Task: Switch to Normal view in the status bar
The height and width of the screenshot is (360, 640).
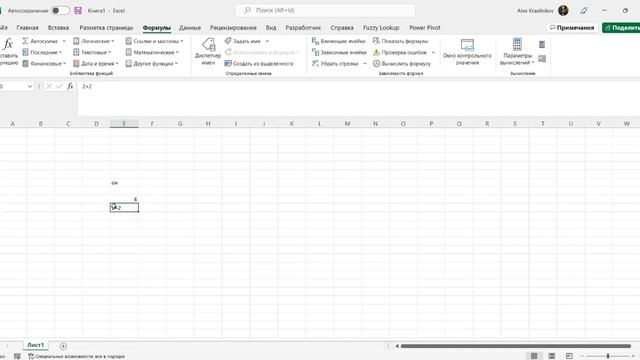Action: (x=534, y=356)
